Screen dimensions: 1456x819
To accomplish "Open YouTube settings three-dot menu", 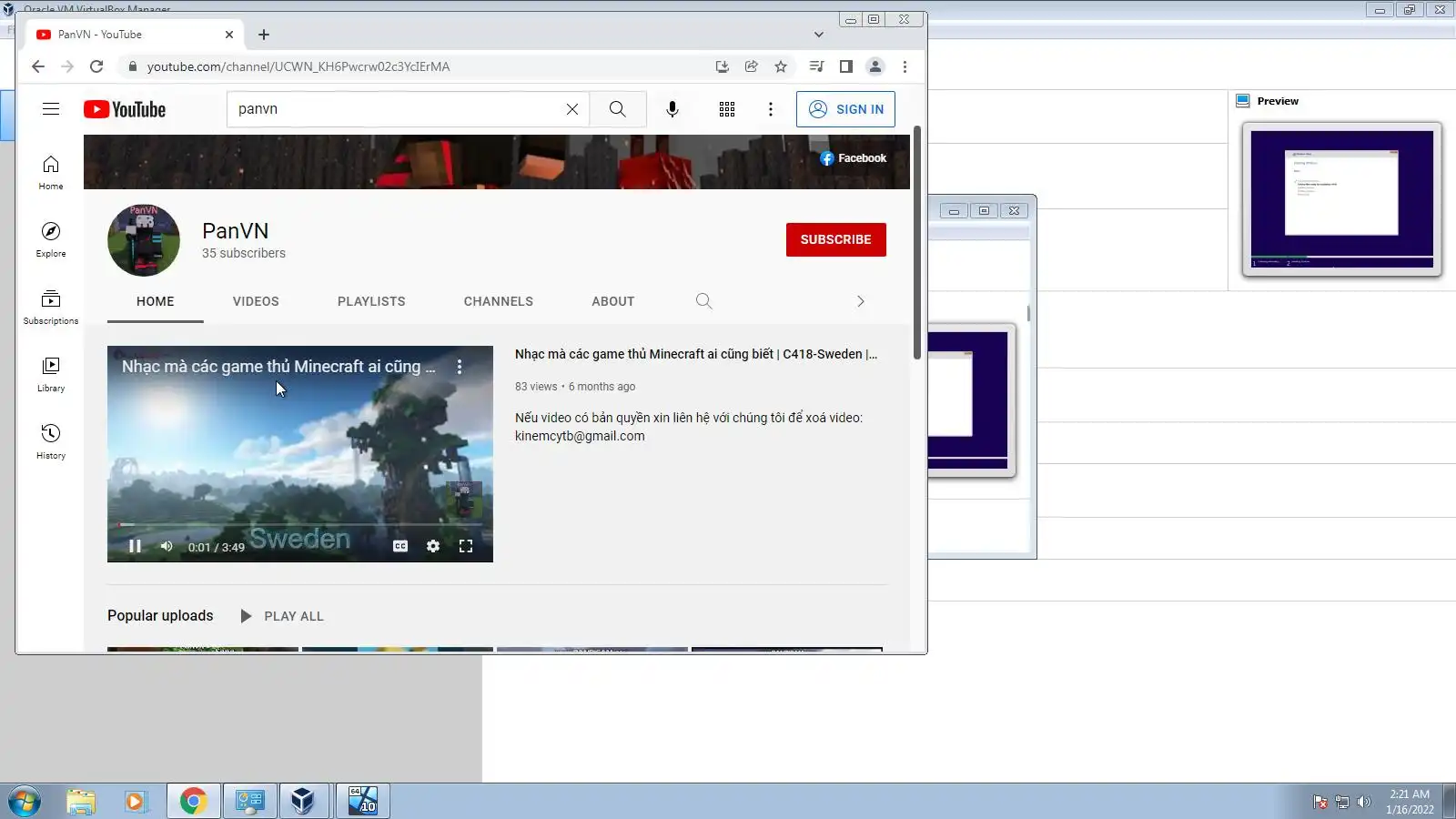I will click(x=771, y=109).
